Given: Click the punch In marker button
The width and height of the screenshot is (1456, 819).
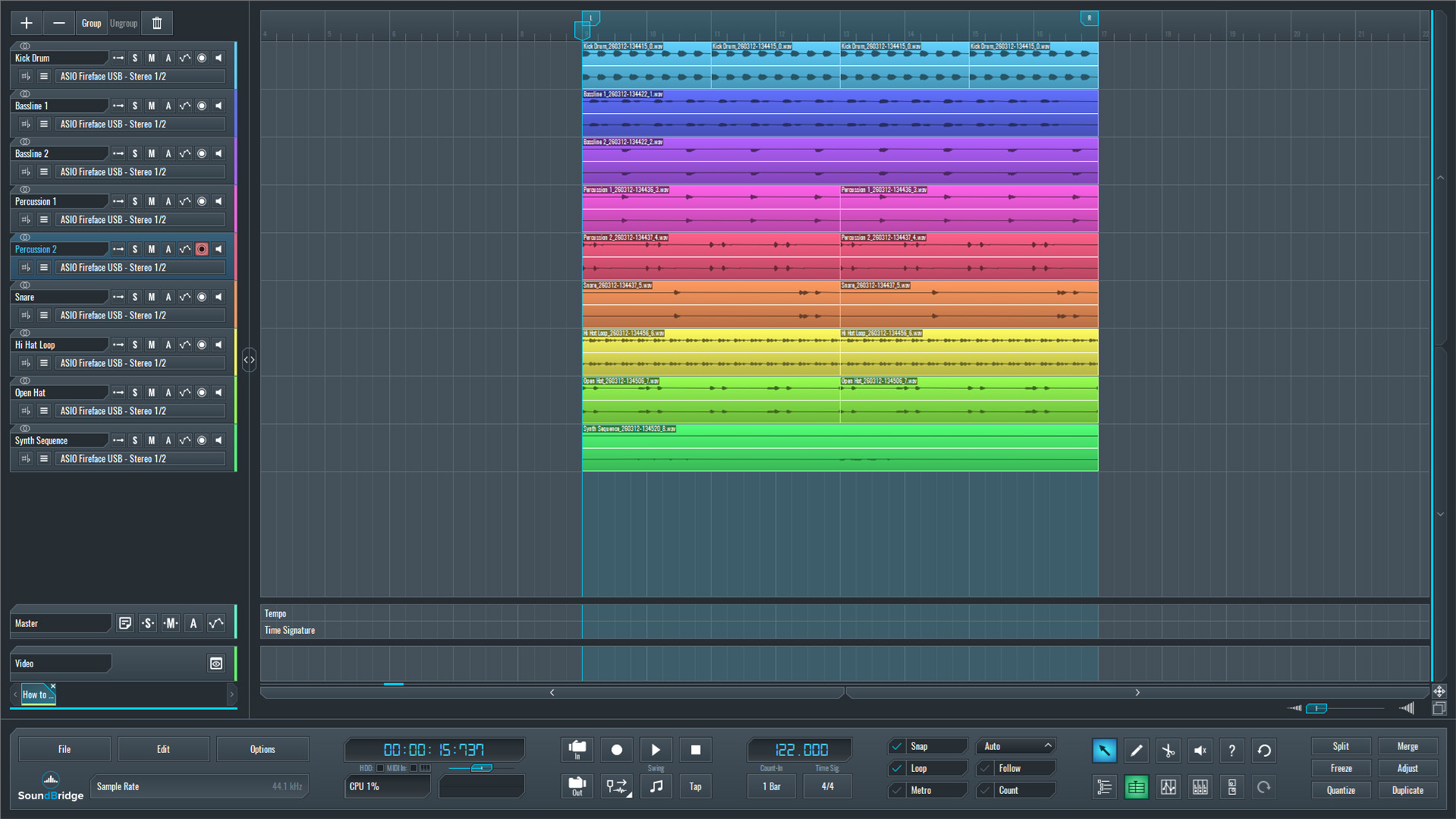Looking at the screenshot, I should [577, 749].
